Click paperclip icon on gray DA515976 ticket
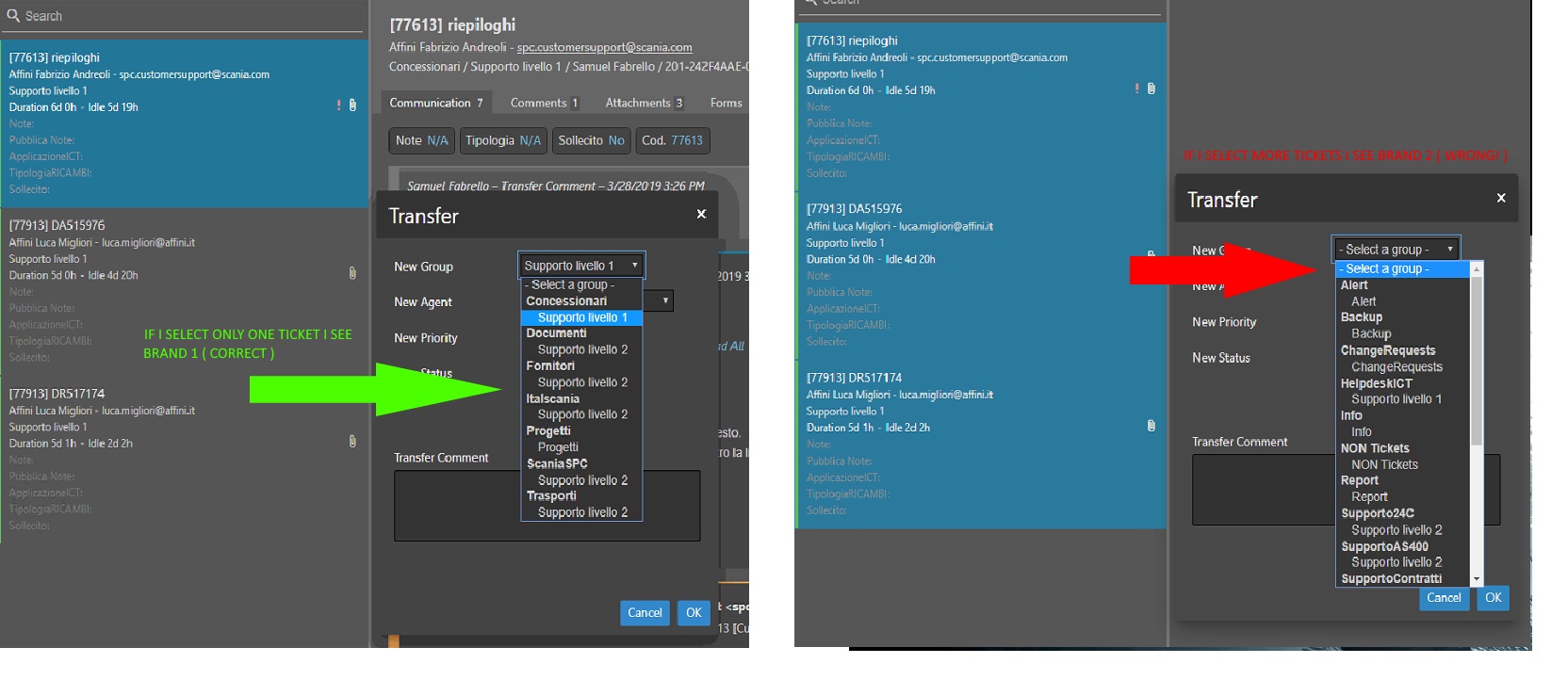Image resolution: width=1568 pixels, height=680 pixels. pyautogui.click(x=352, y=273)
